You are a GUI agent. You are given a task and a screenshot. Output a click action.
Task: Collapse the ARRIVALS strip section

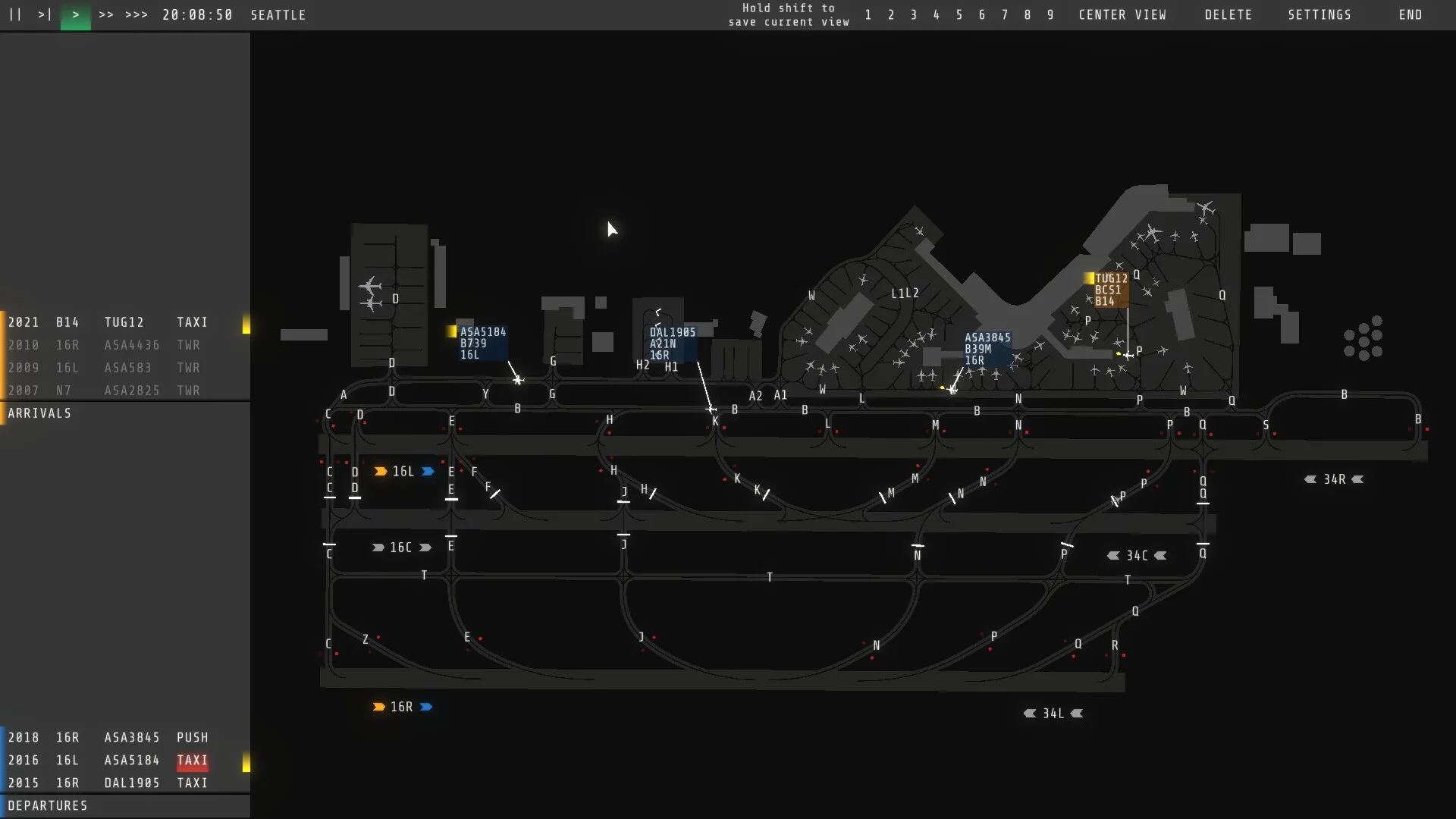pos(40,413)
